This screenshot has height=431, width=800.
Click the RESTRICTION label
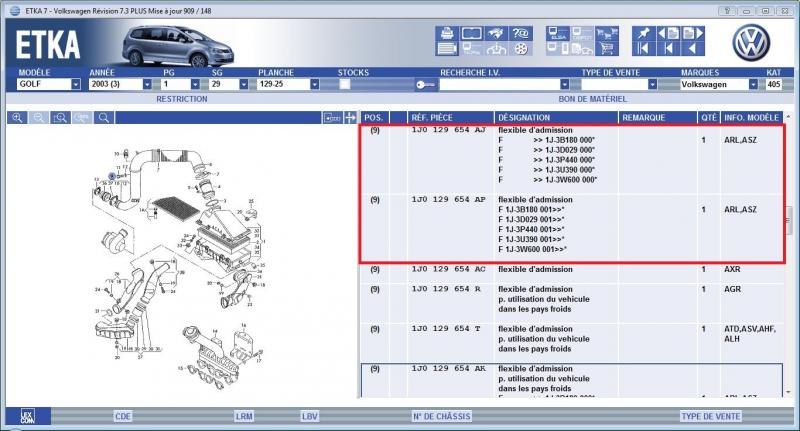coord(182,99)
